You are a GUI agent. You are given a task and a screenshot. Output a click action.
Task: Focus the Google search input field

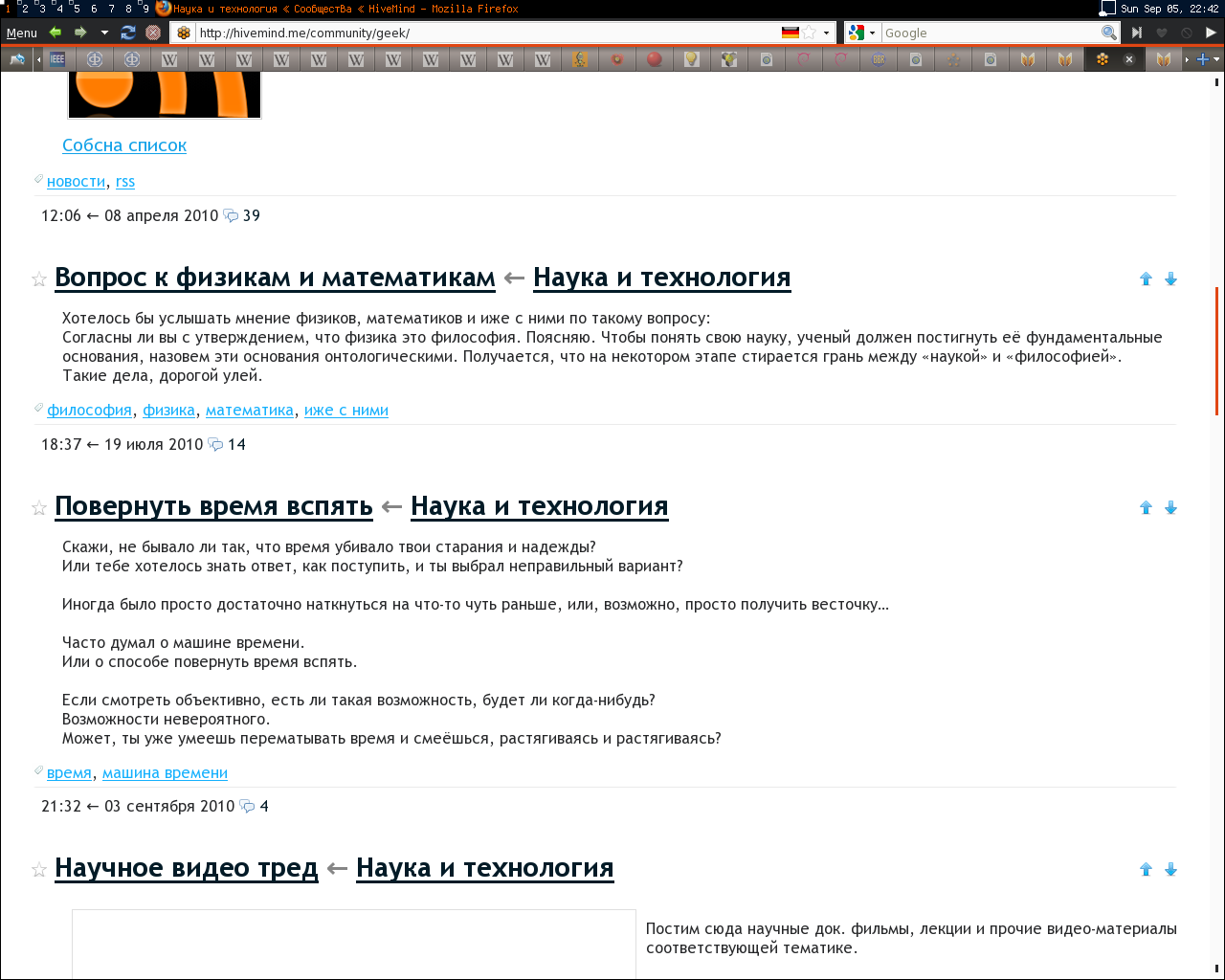click(x=990, y=33)
